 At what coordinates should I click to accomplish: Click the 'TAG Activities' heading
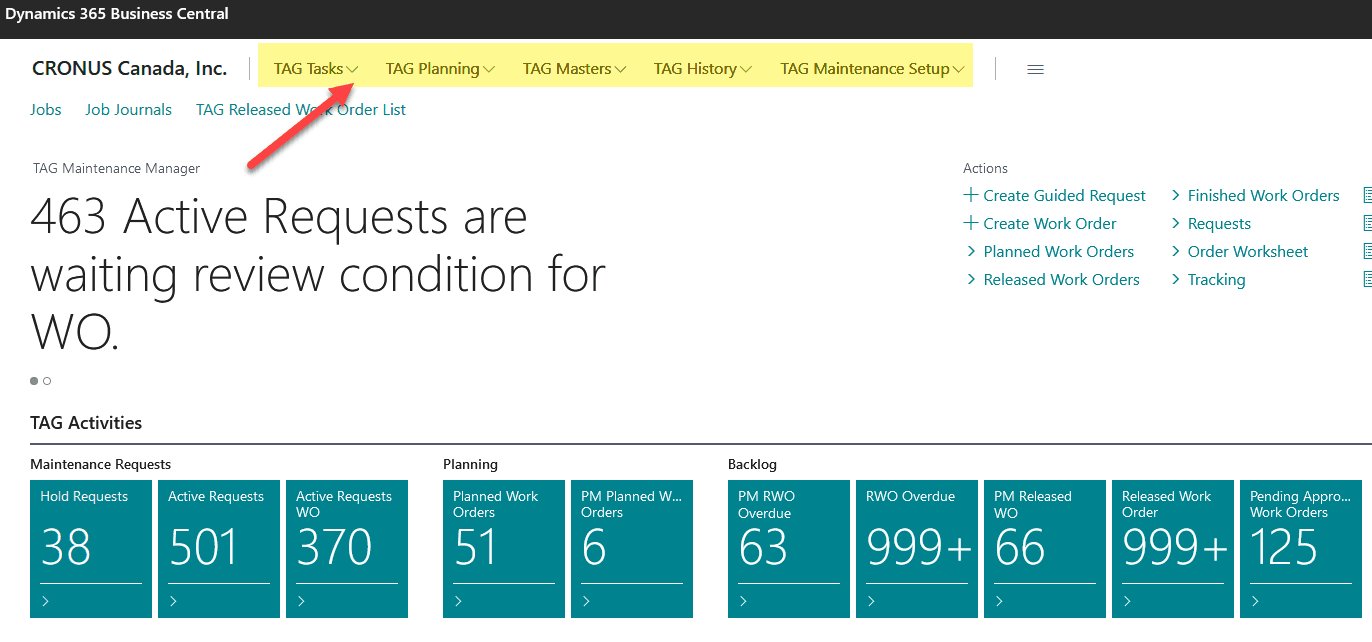86,423
